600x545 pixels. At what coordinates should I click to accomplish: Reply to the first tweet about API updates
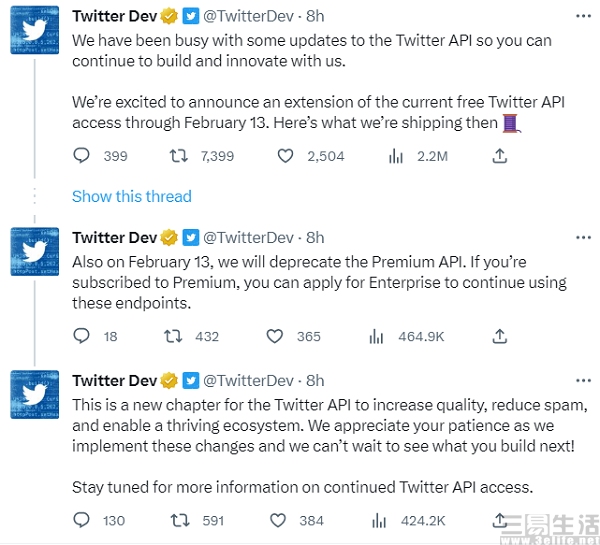tap(82, 156)
